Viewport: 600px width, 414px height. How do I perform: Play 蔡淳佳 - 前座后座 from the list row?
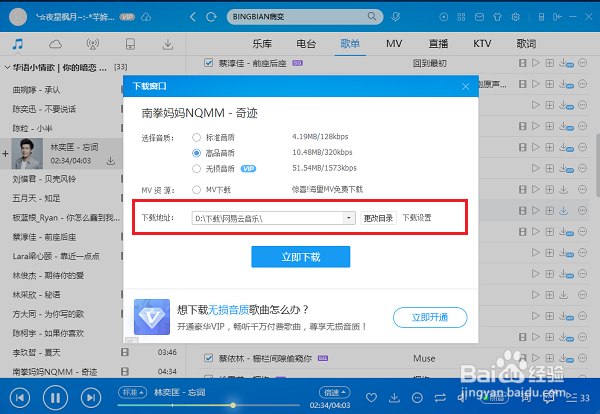536,63
